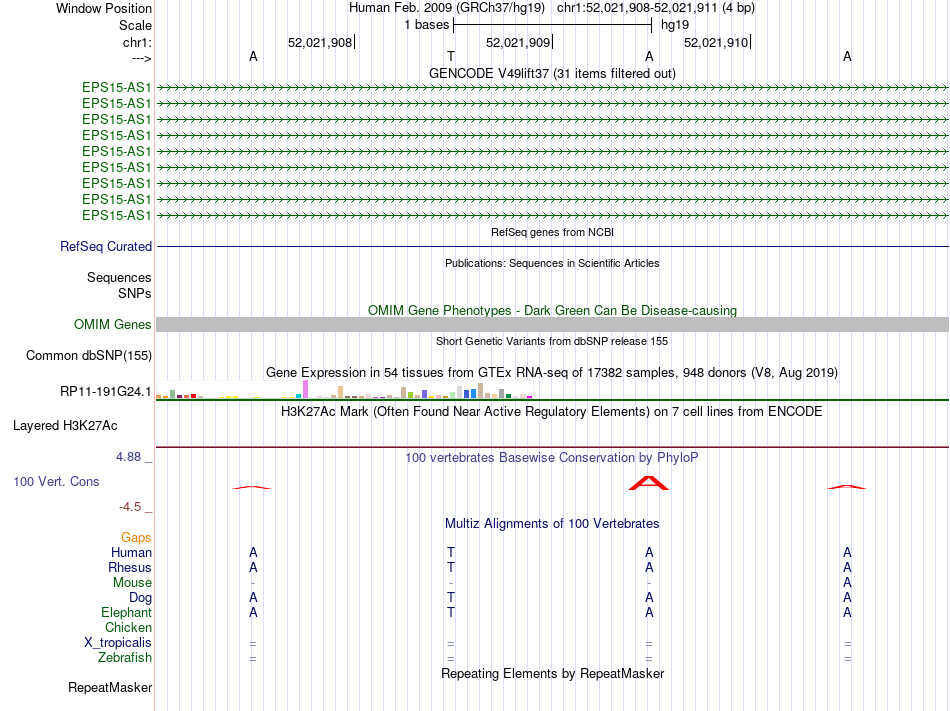Open Publications: Sequences in Scientific Articles title
The image size is (950, 711).
(552, 263)
